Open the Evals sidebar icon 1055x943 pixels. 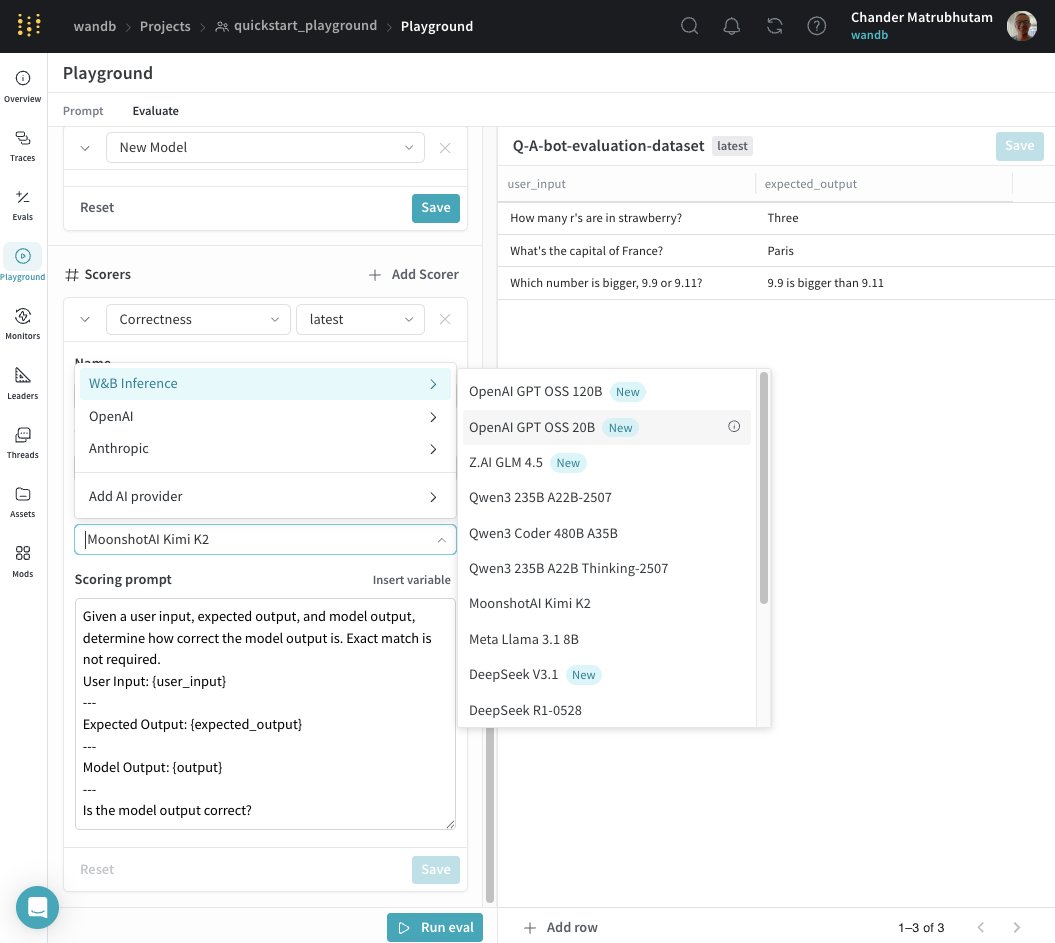tap(23, 204)
